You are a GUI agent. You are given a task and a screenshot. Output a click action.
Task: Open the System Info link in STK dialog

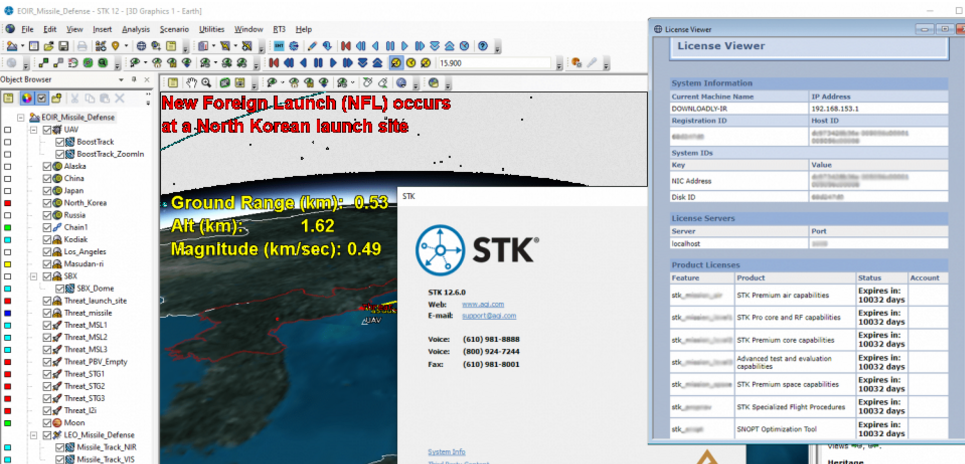tap(447, 452)
